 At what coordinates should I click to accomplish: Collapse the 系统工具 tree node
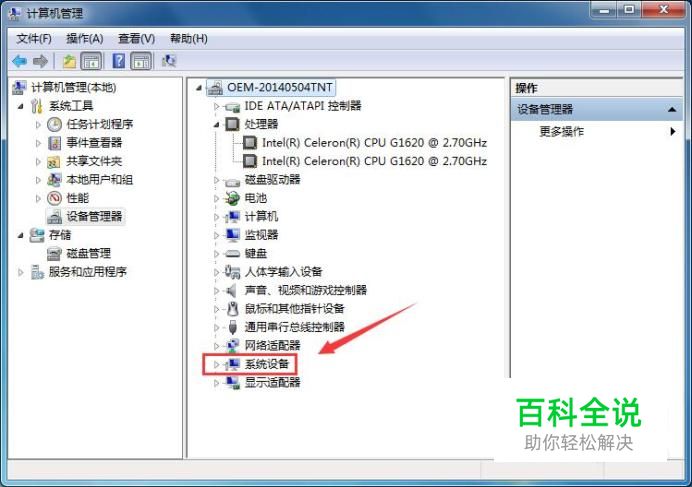pyautogui.click(x=21, y=106)
